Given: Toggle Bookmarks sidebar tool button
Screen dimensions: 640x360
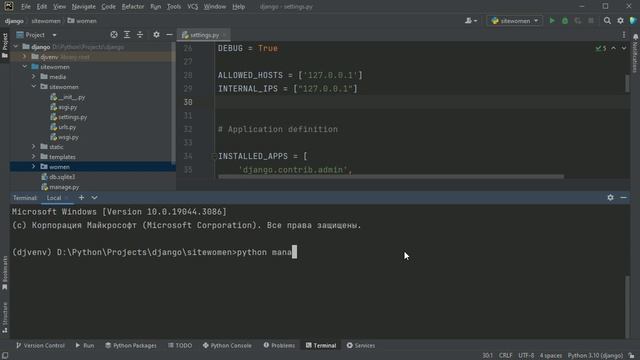Looking at the screenshot, I should coord(5,273).
